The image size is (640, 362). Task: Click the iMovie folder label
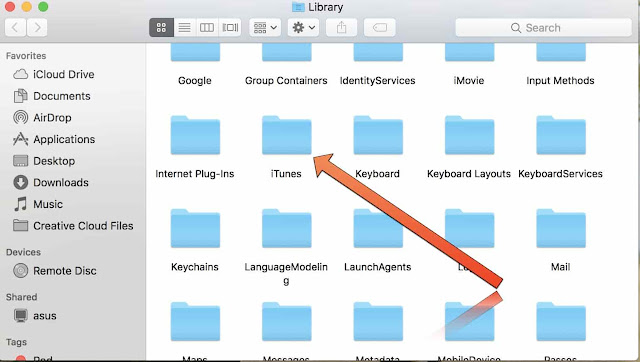pyautogui.click(x=469, y=81)
